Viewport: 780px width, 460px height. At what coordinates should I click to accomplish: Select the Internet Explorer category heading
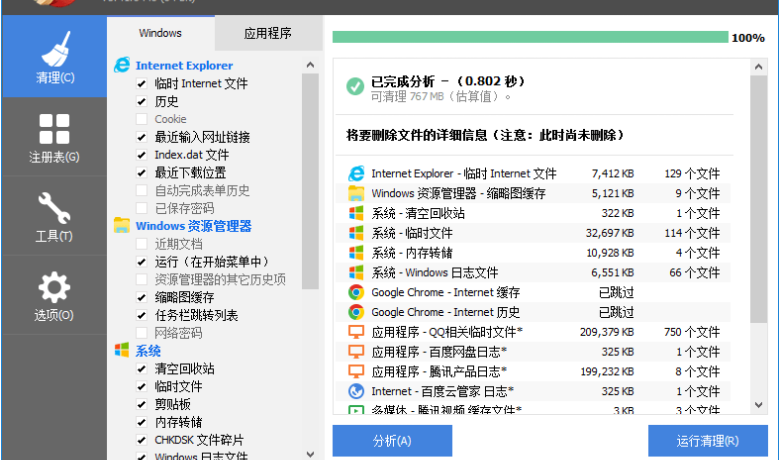184,65
